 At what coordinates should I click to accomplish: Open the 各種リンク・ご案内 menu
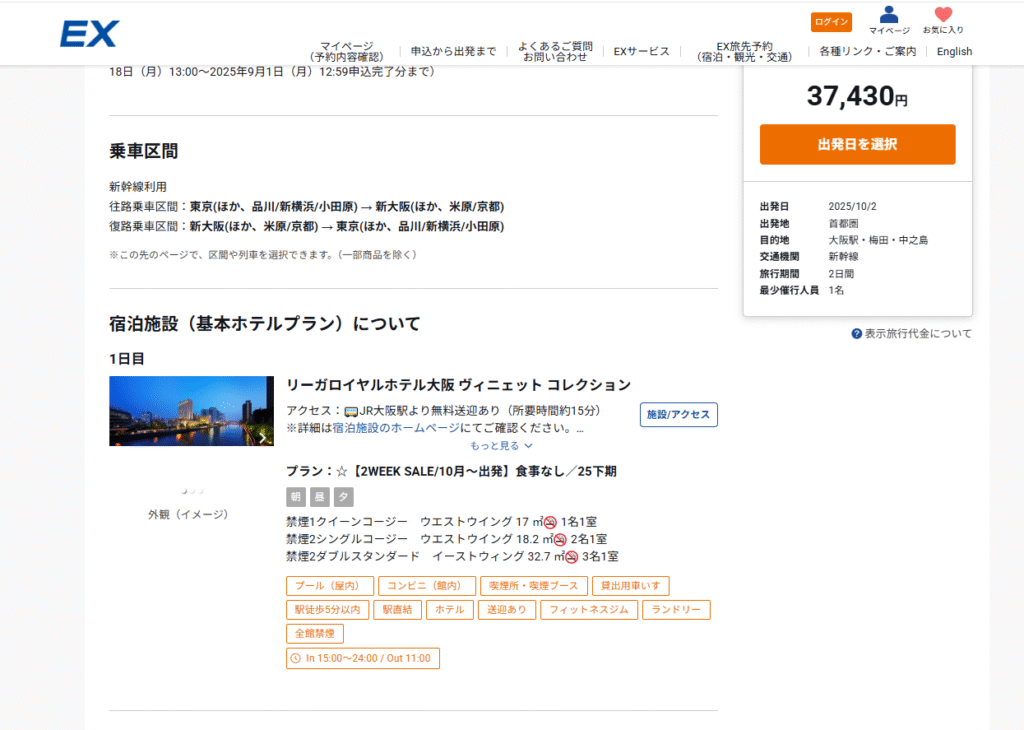click(x=867, y=51)
